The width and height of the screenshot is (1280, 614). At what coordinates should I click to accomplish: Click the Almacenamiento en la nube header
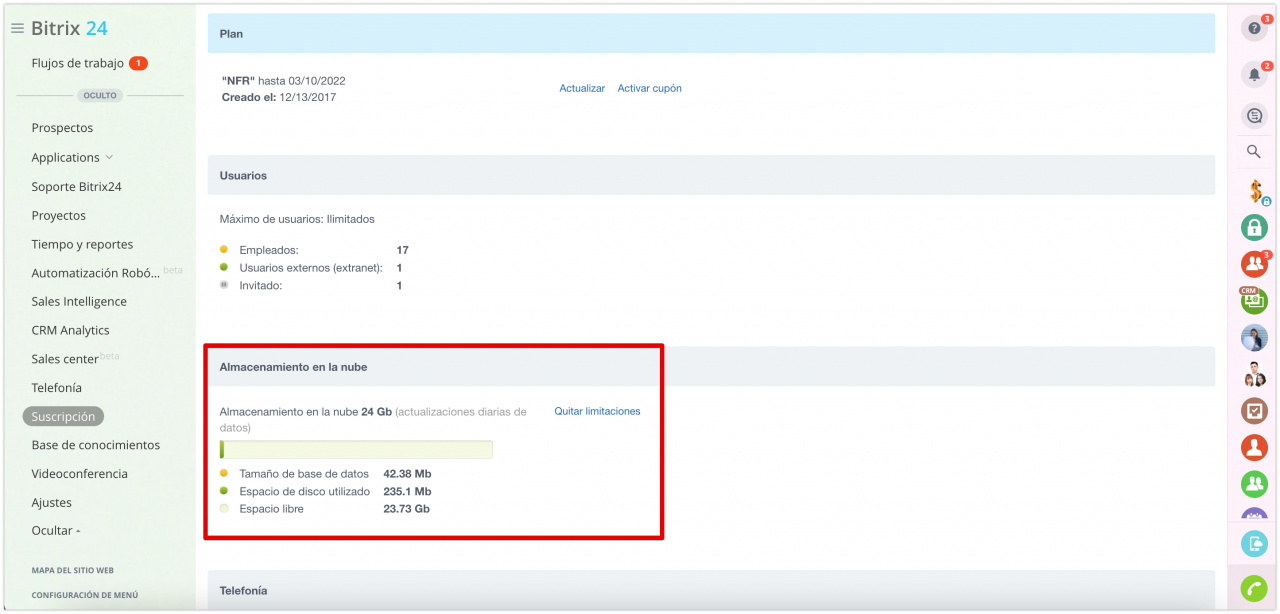click(x=711, y=367)
